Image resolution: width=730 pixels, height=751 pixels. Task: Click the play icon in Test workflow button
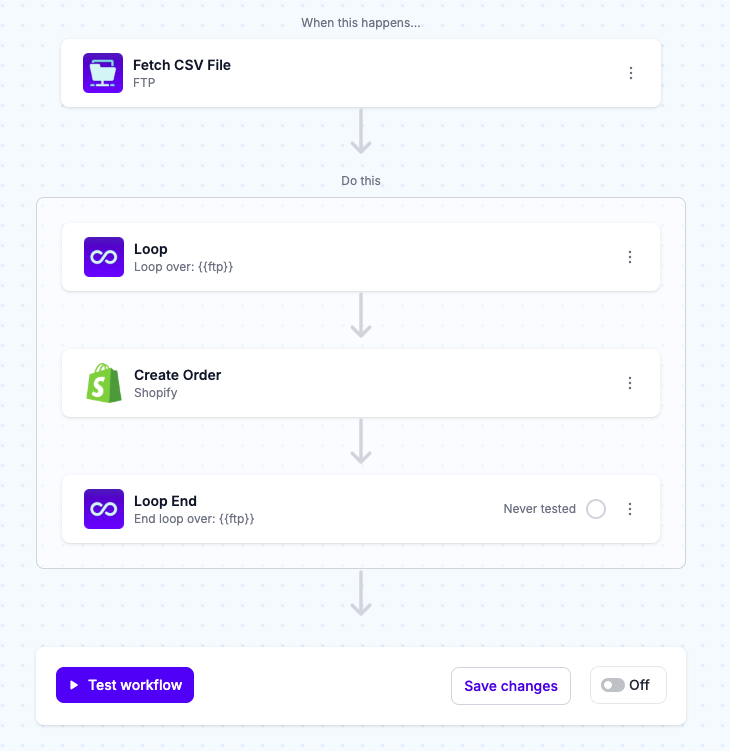(74, 685)
